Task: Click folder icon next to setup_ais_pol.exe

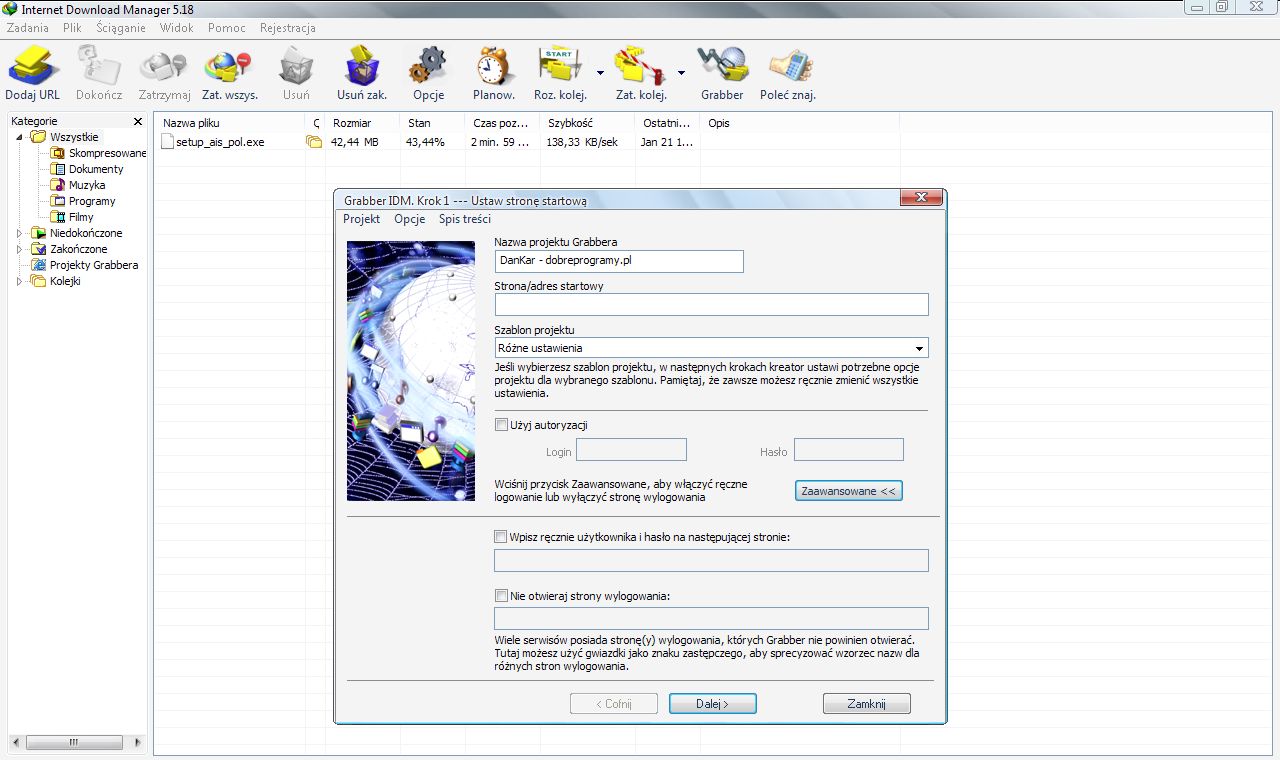Action: (314, 142)
